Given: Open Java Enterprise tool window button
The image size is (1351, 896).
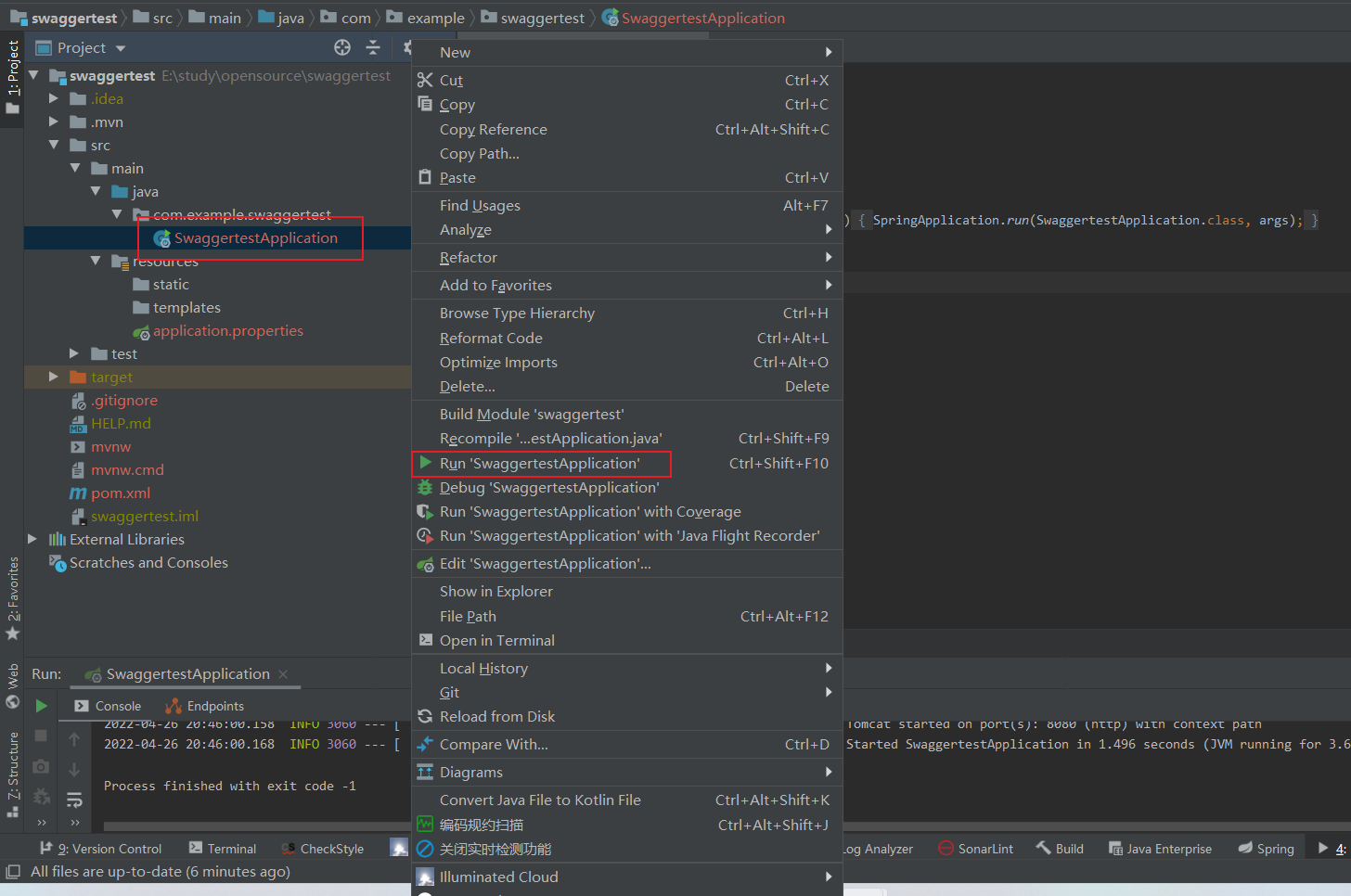Looking at the screenshot, I should [1160, 848].
